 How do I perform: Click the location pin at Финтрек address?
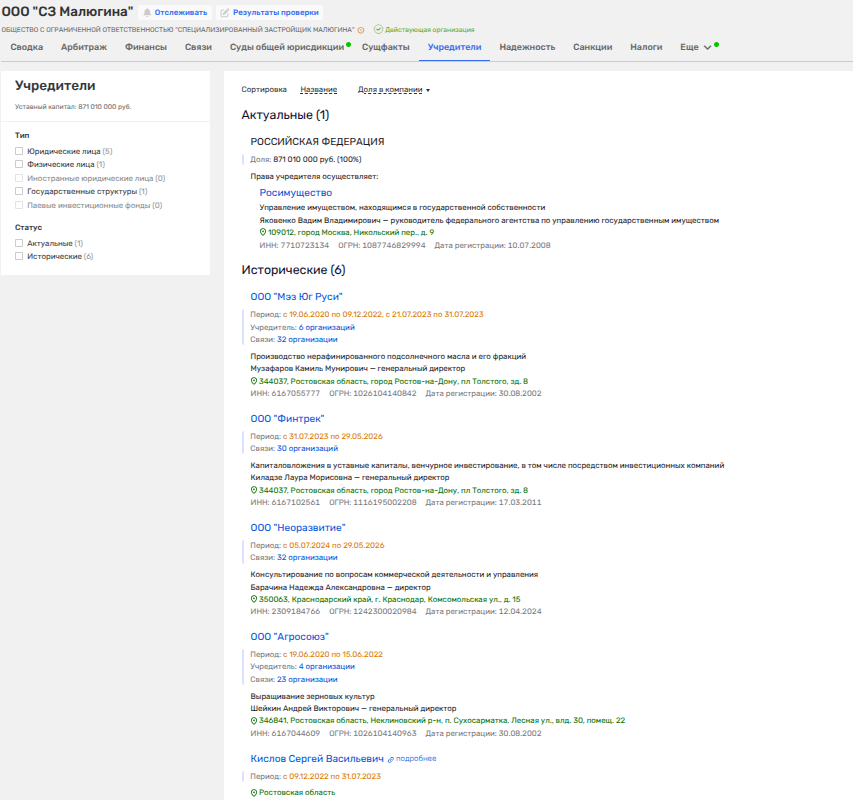(x=254, y=490)
